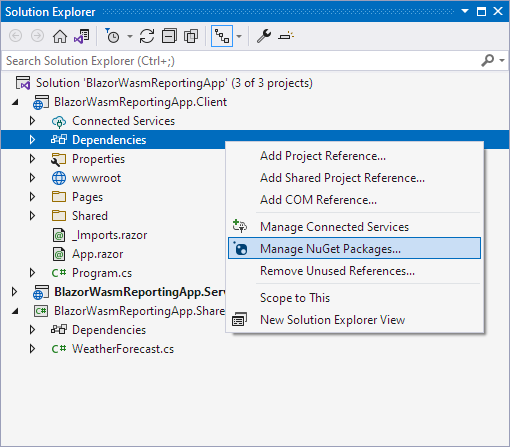Screen dimensions: 510x447
Task: Click the Pages folder icon
Action: pos(59,197)
